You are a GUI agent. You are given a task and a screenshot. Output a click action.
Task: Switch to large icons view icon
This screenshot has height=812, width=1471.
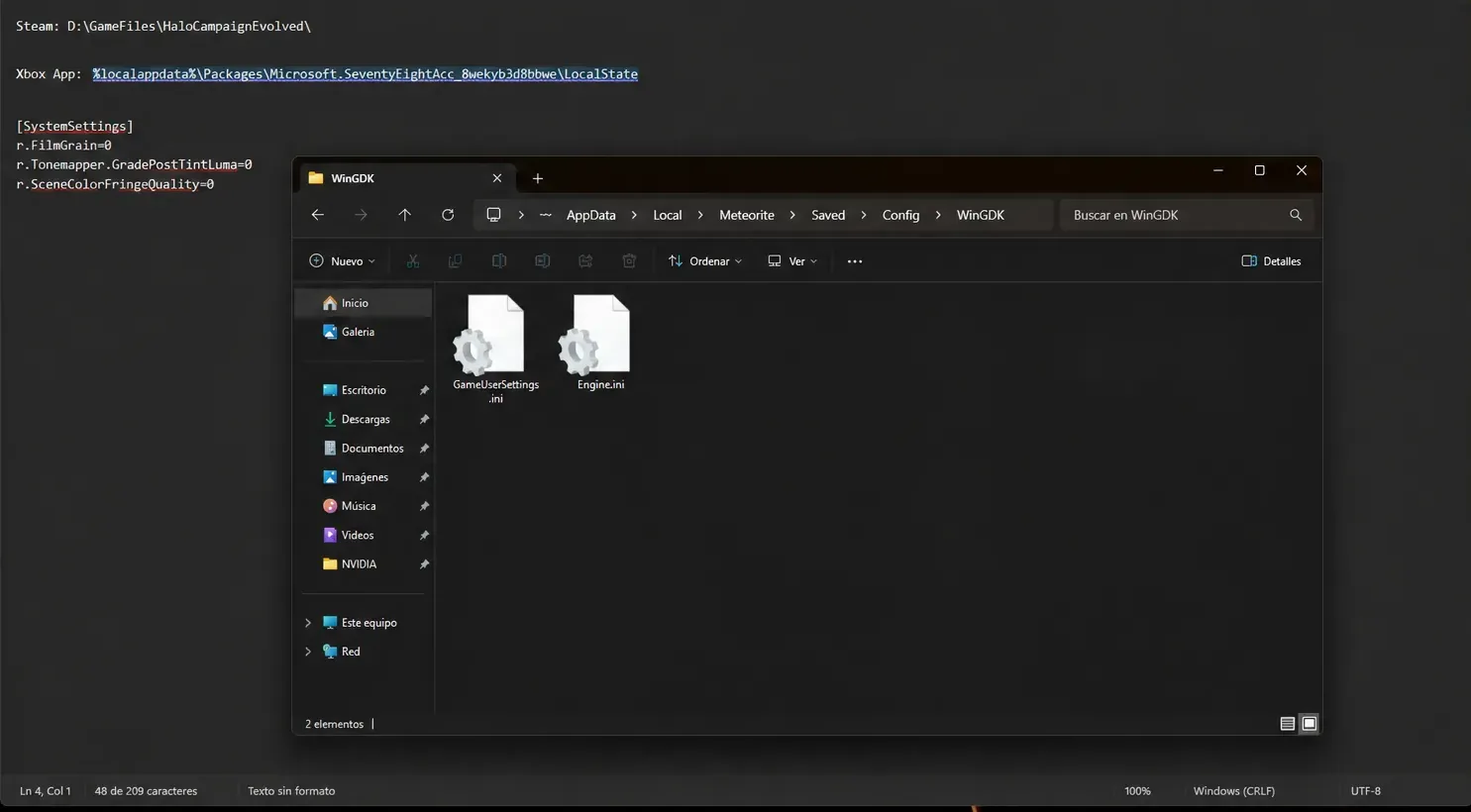[x=1310, y=724]
